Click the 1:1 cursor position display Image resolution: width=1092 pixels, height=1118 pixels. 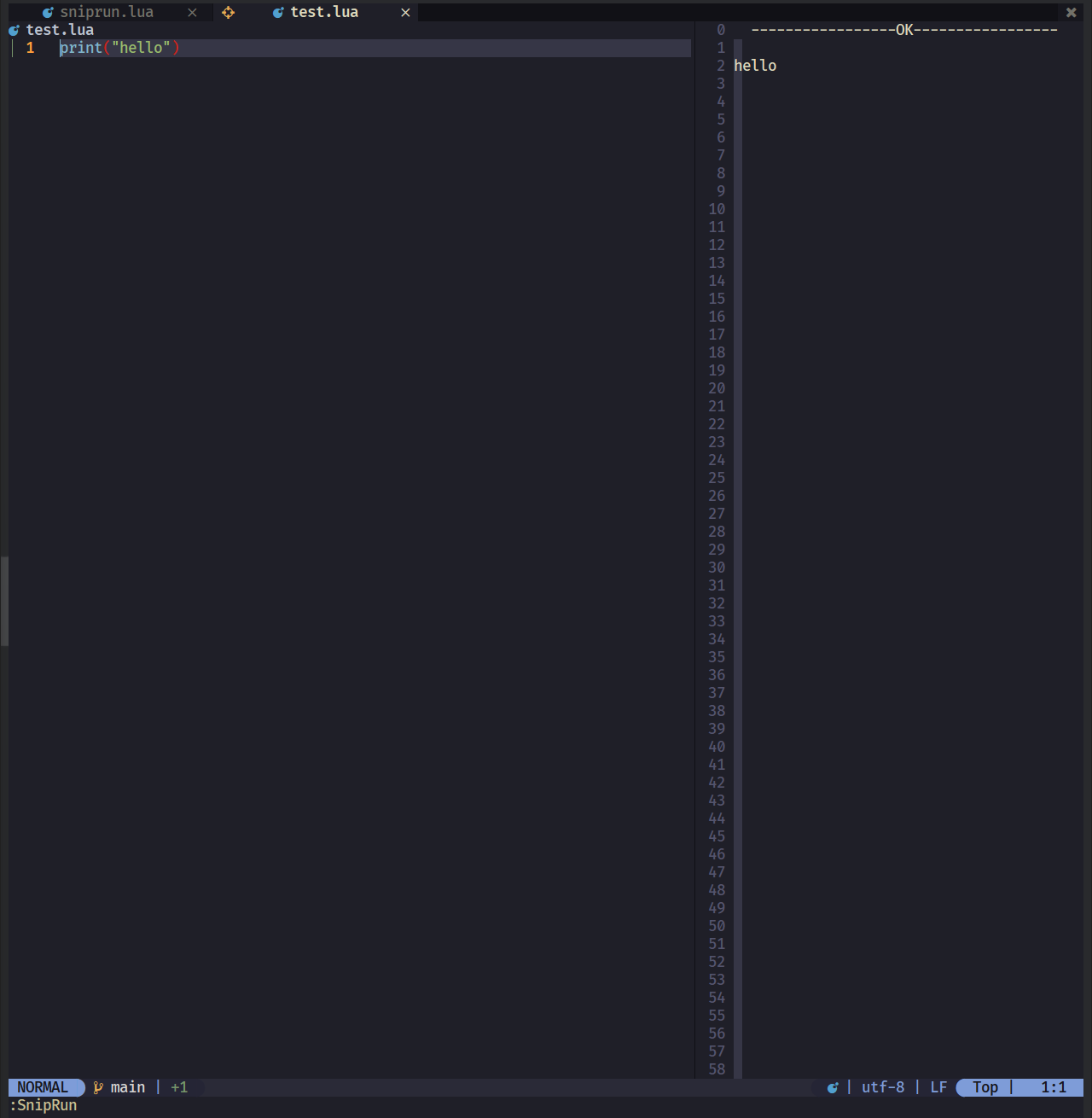tap(1054, 1086)
